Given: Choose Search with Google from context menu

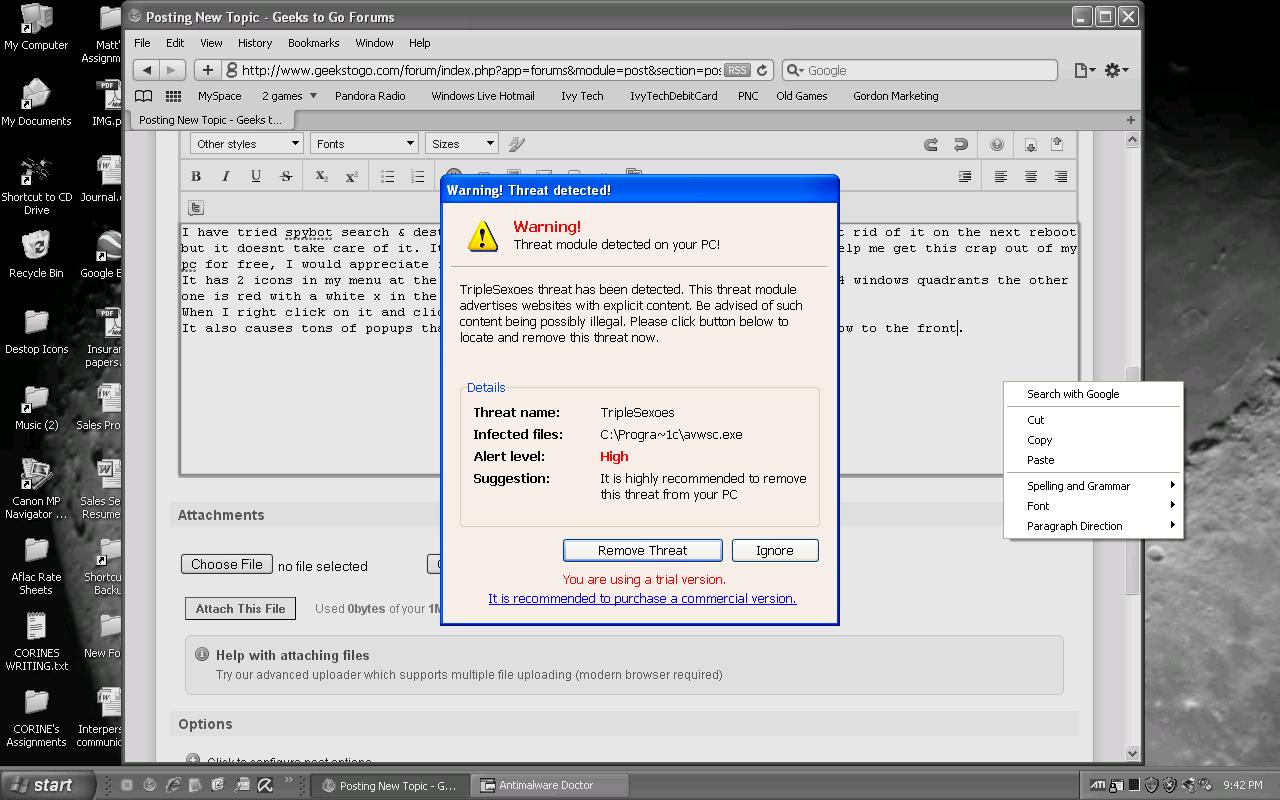Looking at the screenshot, I should pos(1093,394).
